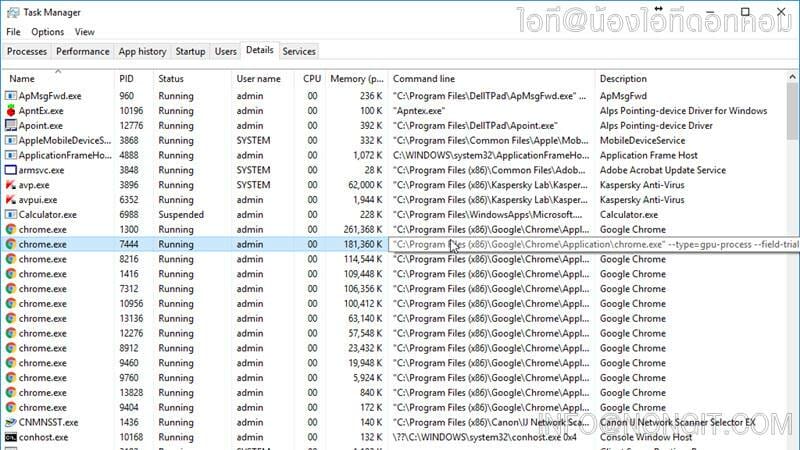The width and height of the screenshot is (800, 450).
Task: Open the View menu
Action: coord(85,32)
